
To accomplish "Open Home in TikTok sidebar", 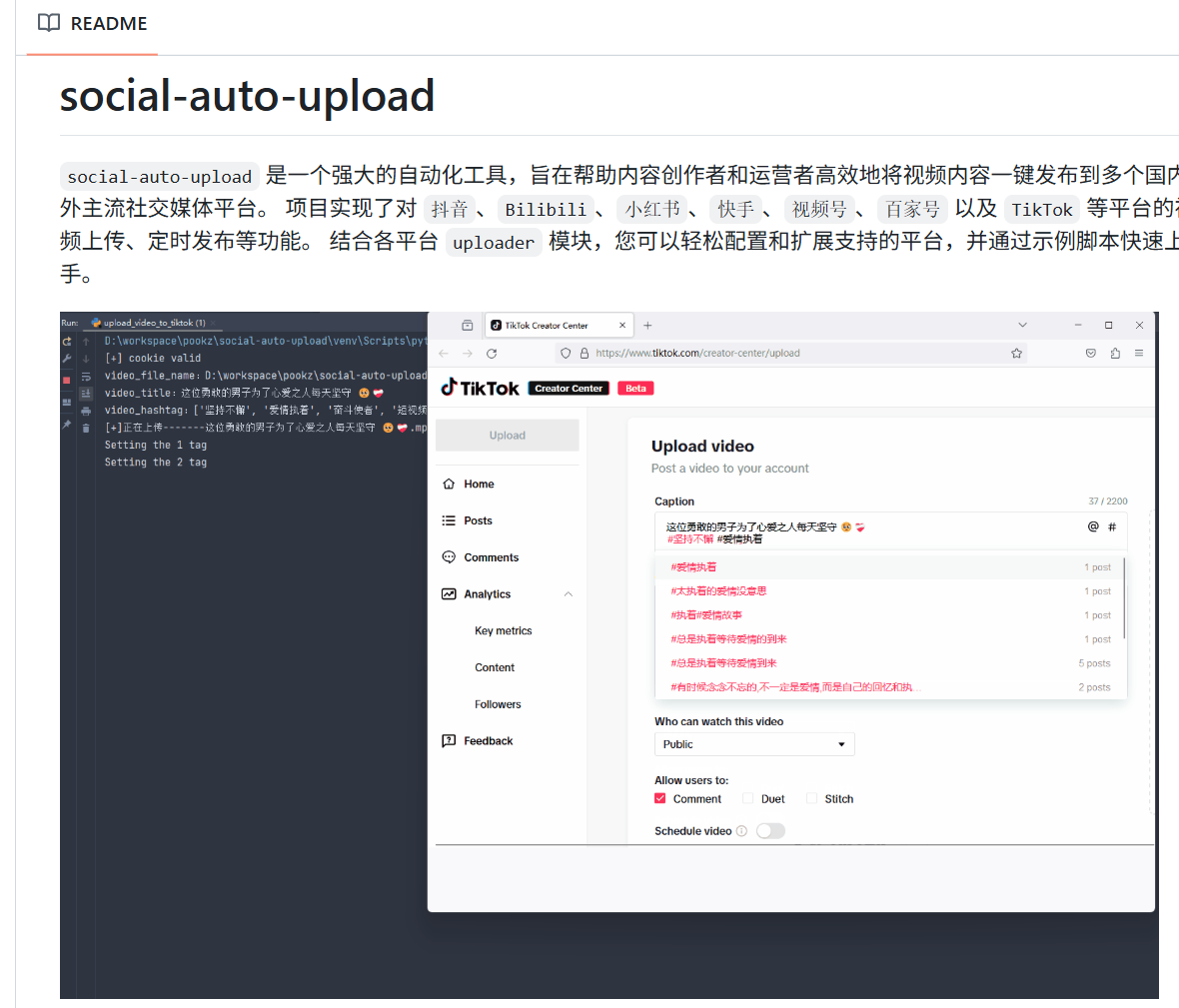I will (x=479, y=485).
